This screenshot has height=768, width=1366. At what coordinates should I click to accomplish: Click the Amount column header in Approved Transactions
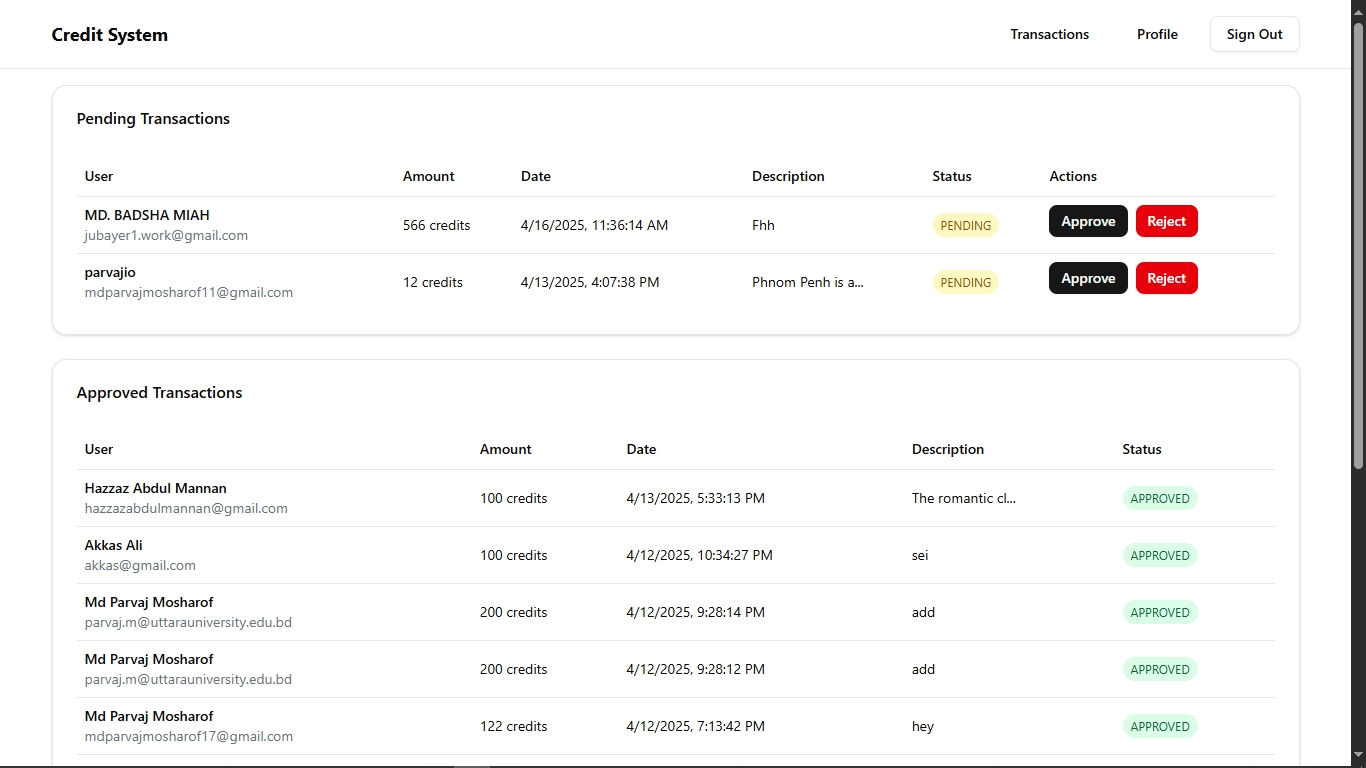click(x=505, y=449)
